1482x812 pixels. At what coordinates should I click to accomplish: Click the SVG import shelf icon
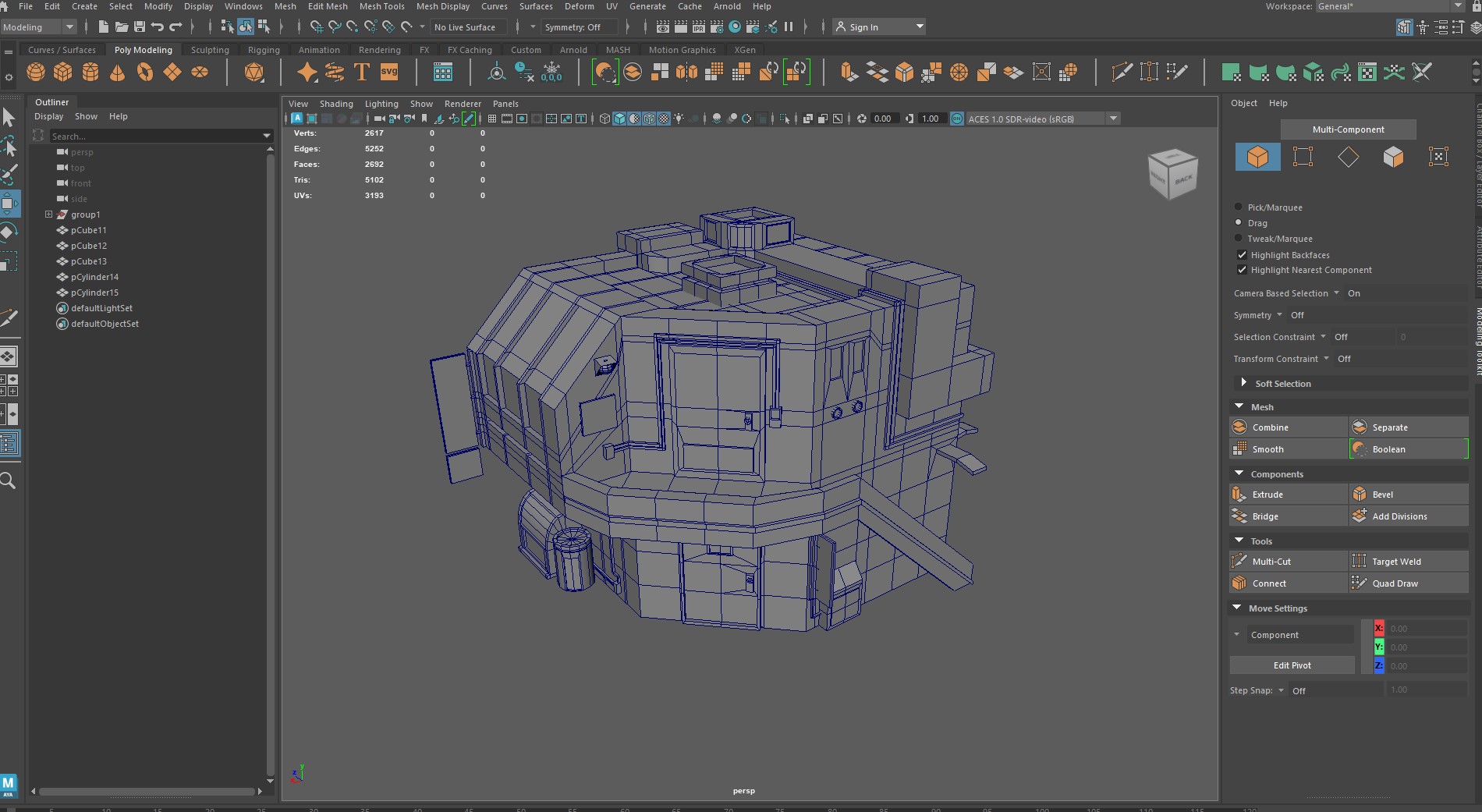tap(388, 73)
